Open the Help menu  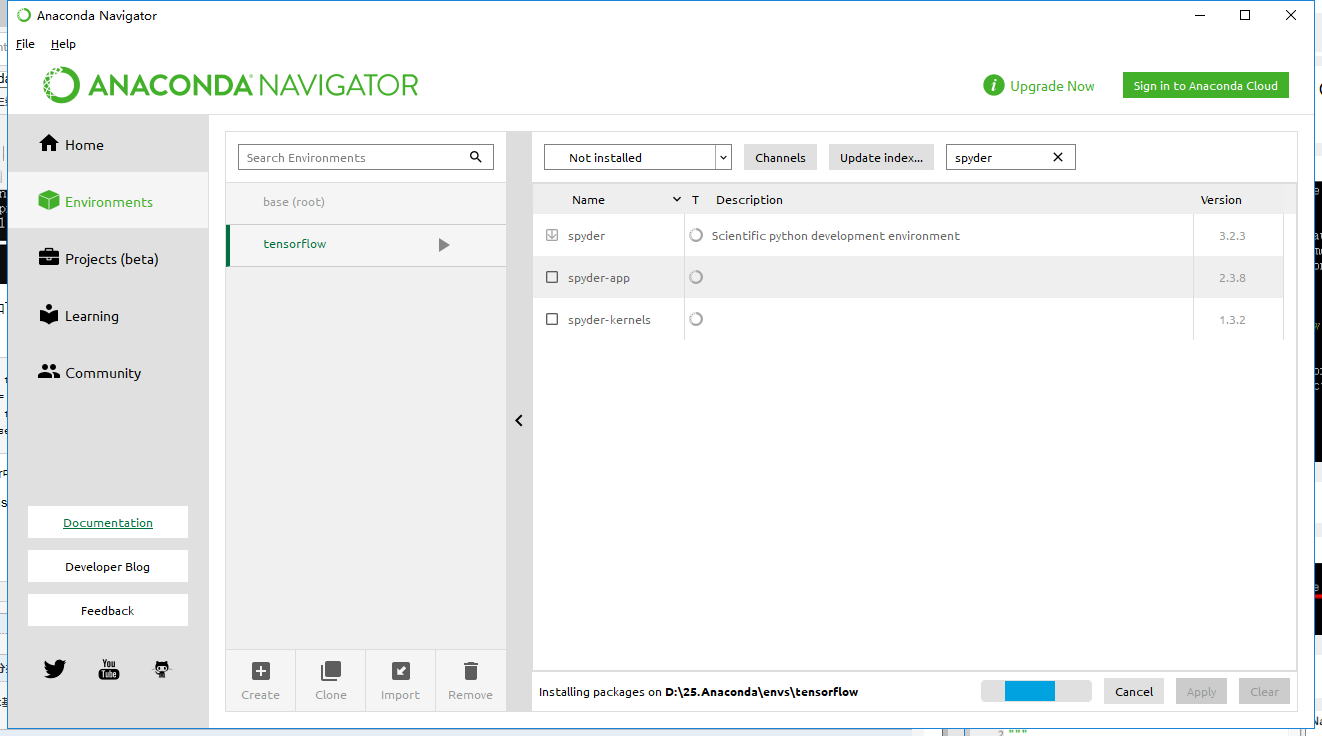(63, 44)
